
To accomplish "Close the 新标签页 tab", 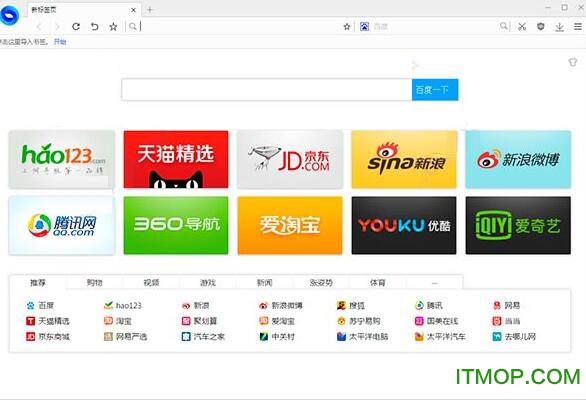I will [133, 10].
